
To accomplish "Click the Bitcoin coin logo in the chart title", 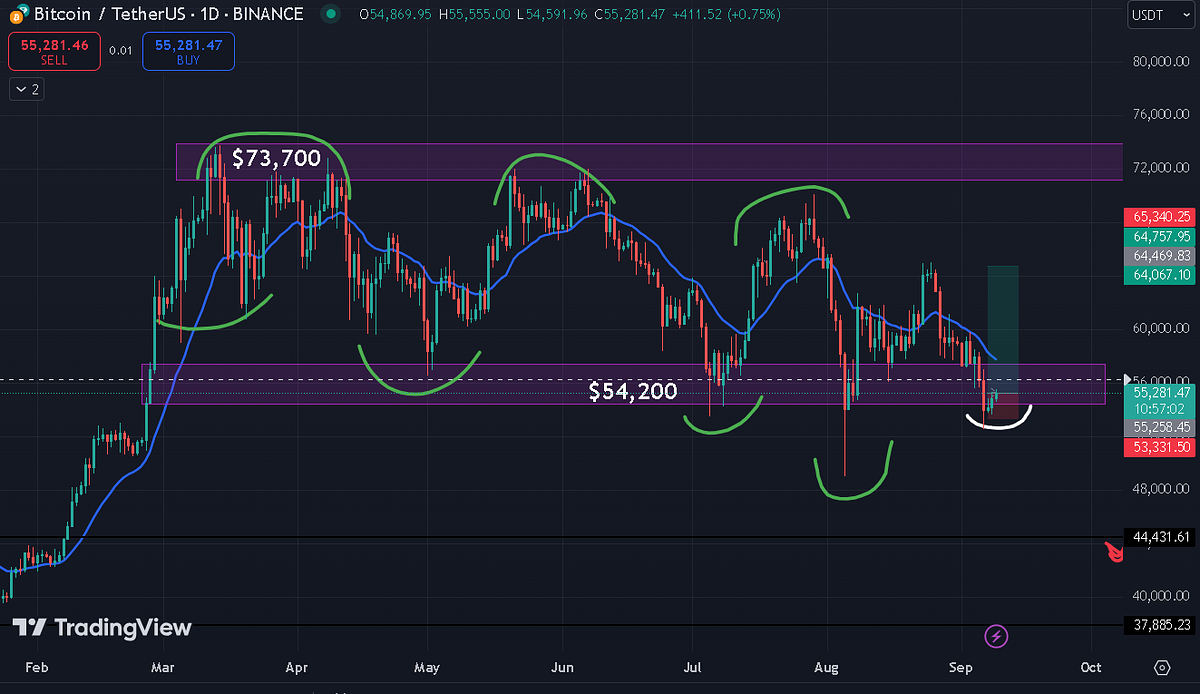I will pyautogui.click(x=17, y=14).
